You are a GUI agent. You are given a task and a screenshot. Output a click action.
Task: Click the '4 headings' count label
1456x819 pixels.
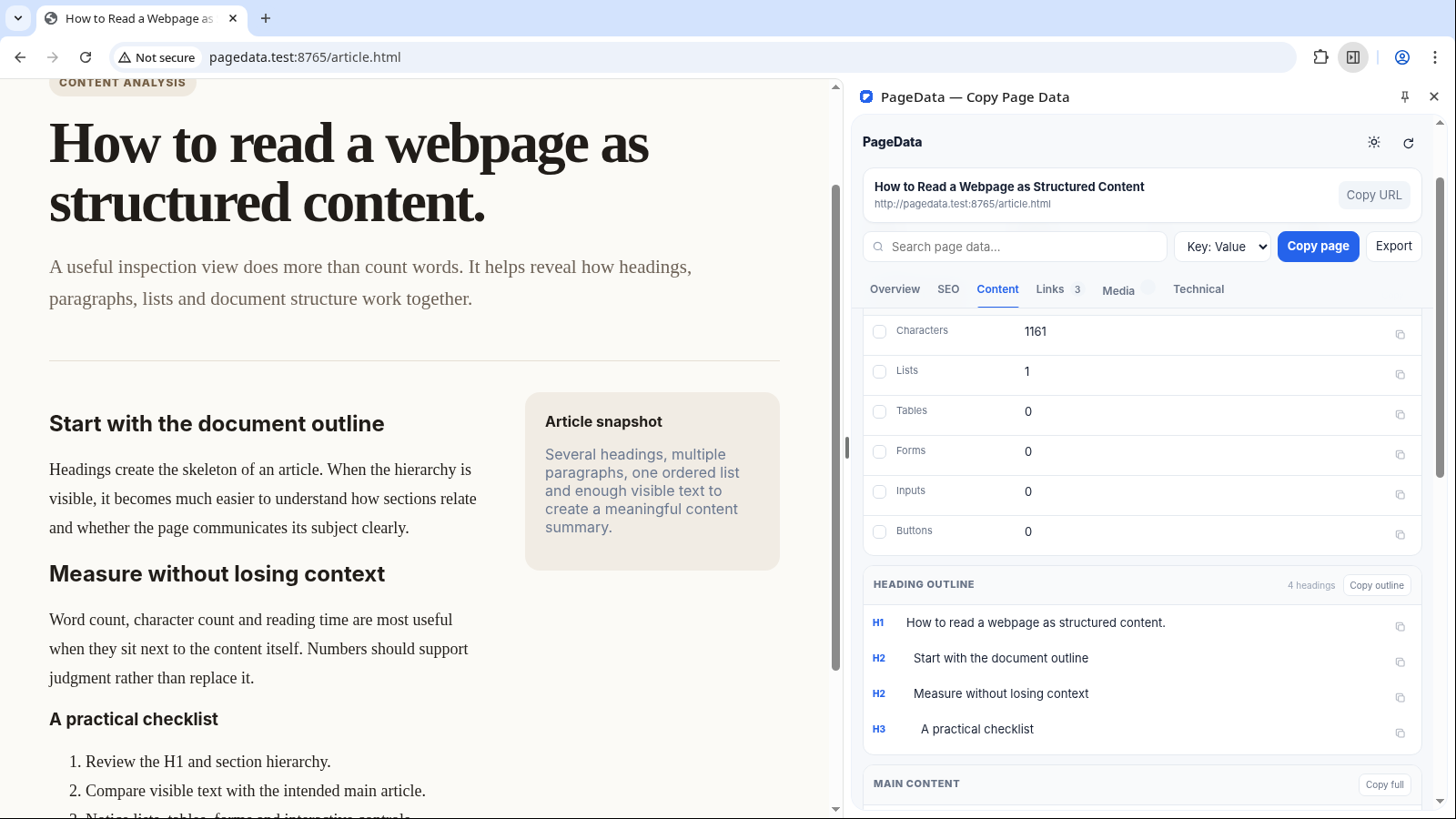(1311, 585)
